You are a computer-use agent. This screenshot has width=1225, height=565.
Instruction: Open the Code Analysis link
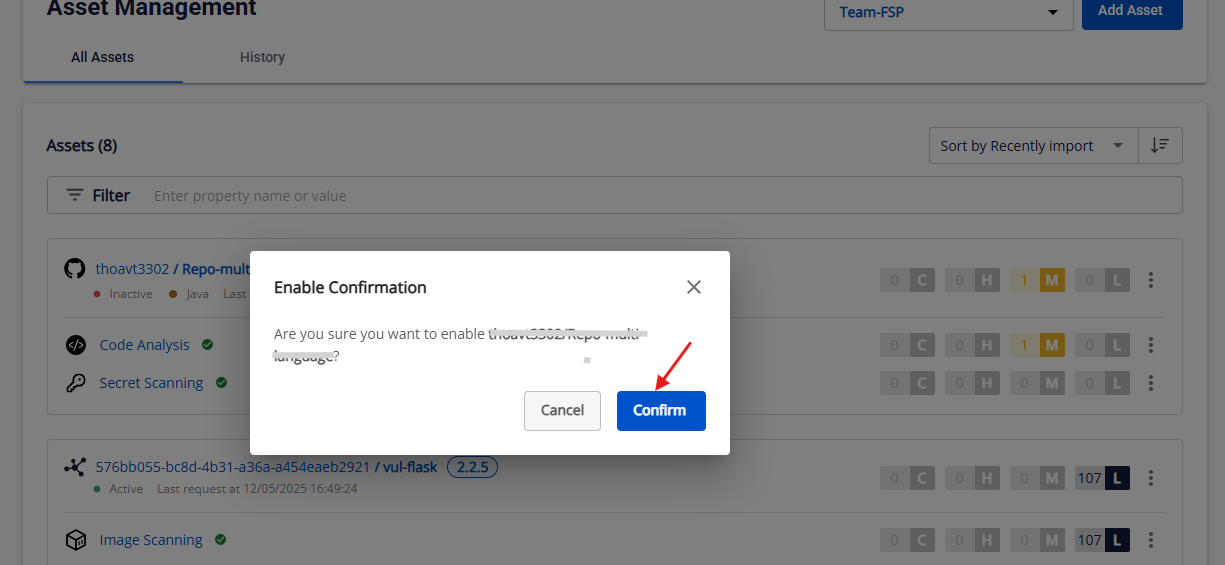pos(144,345)
